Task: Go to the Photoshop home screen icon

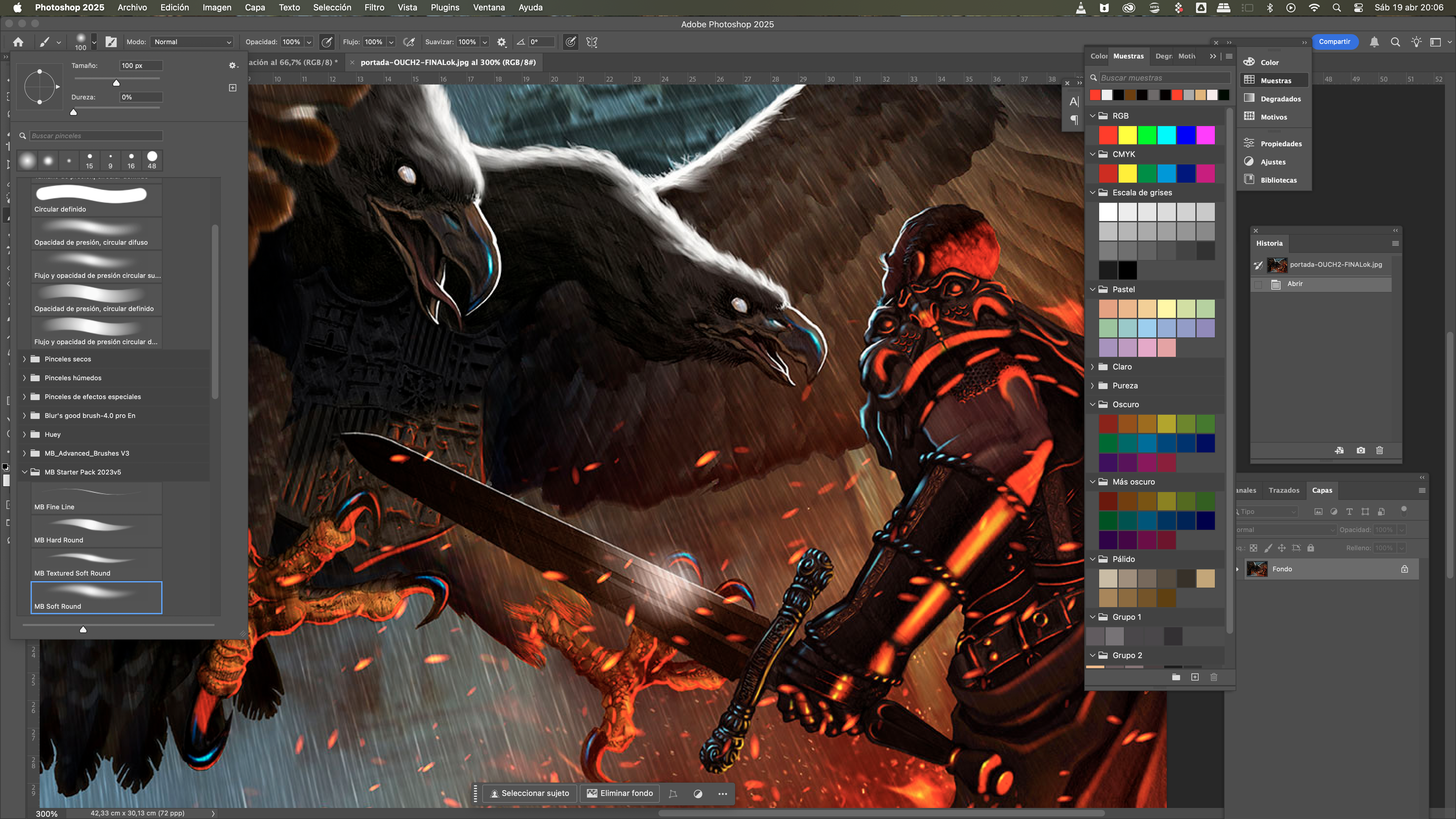Action: click(18, 42)
